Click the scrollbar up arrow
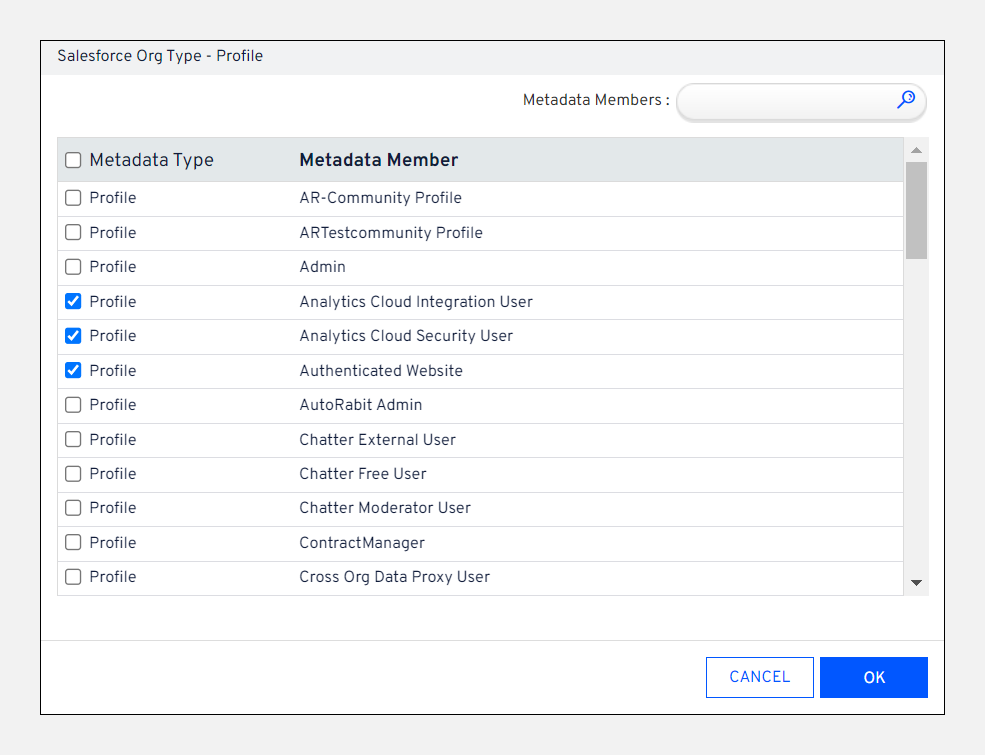This screenshot has height=755, width=985. tap(916, 150)
